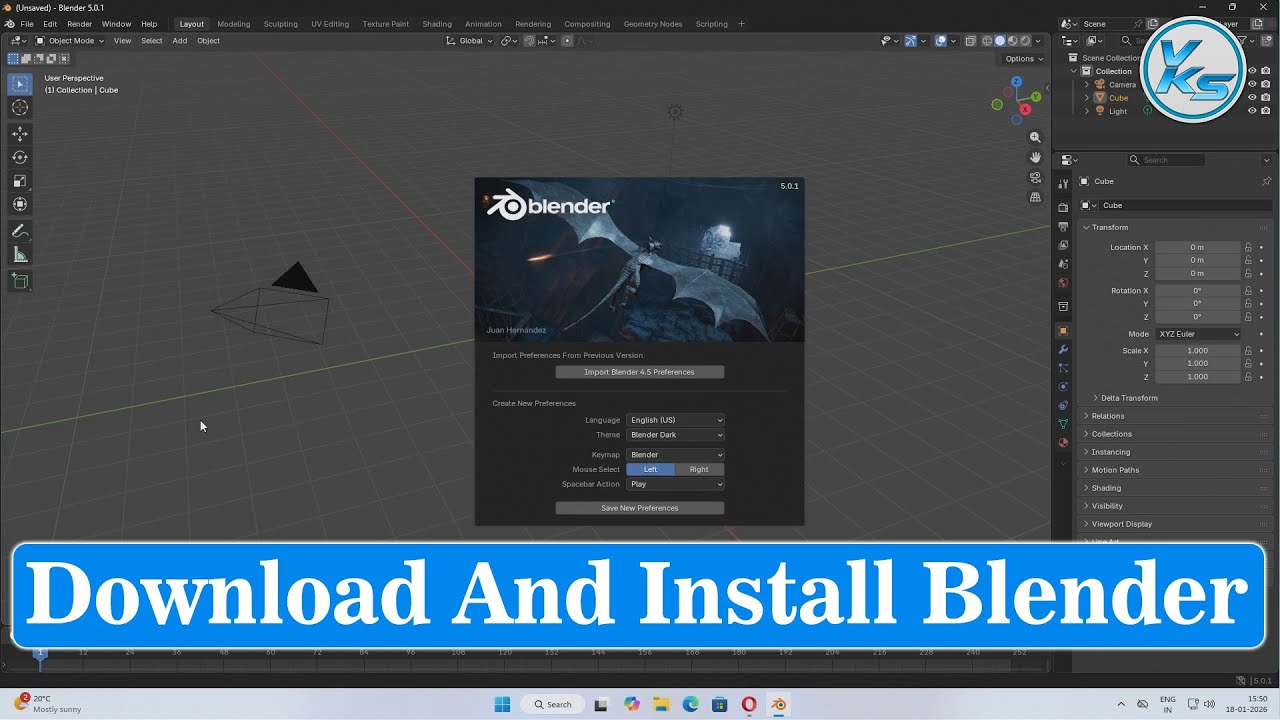Image resolution: width=1280 pixels, height=720 pixels.
Task: Disable Camera in renders using camera icon
Action: [1266, 84]
